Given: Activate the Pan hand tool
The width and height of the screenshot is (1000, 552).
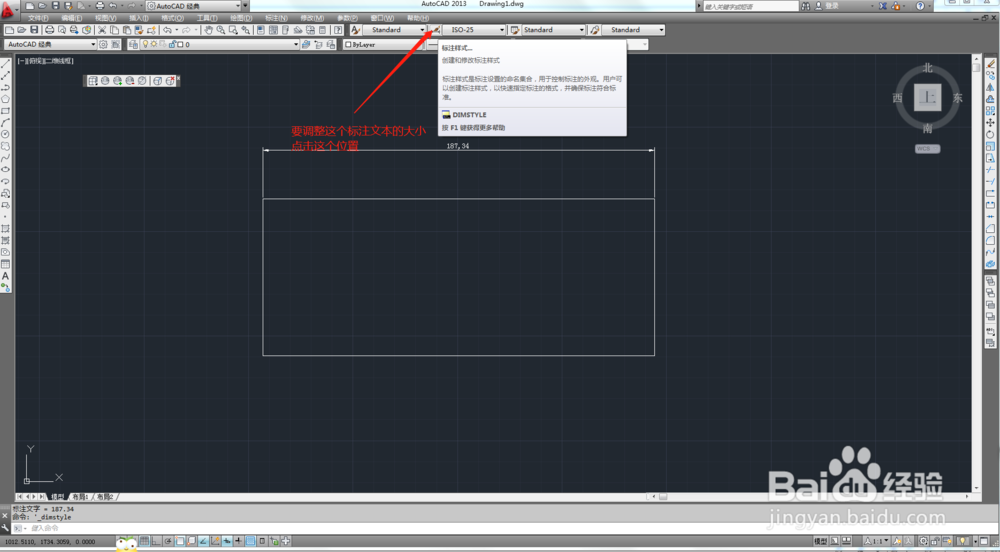Looking at the screenshot, I should tap(208, 30).
